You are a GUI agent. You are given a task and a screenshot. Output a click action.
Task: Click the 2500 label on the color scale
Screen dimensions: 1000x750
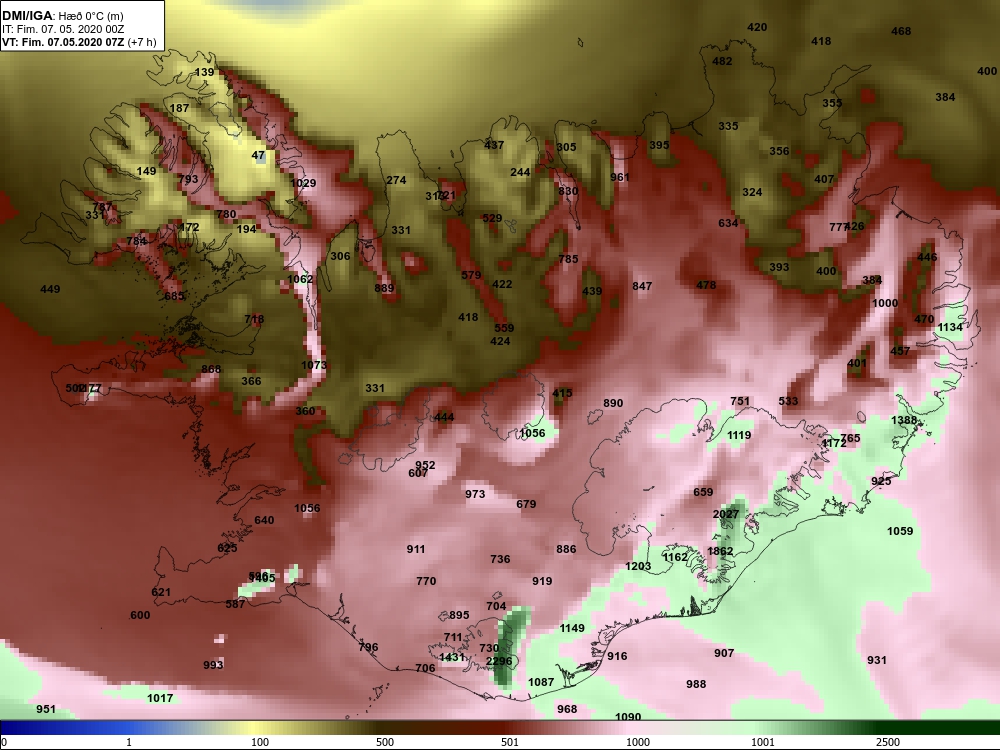(x=887, y=742)
